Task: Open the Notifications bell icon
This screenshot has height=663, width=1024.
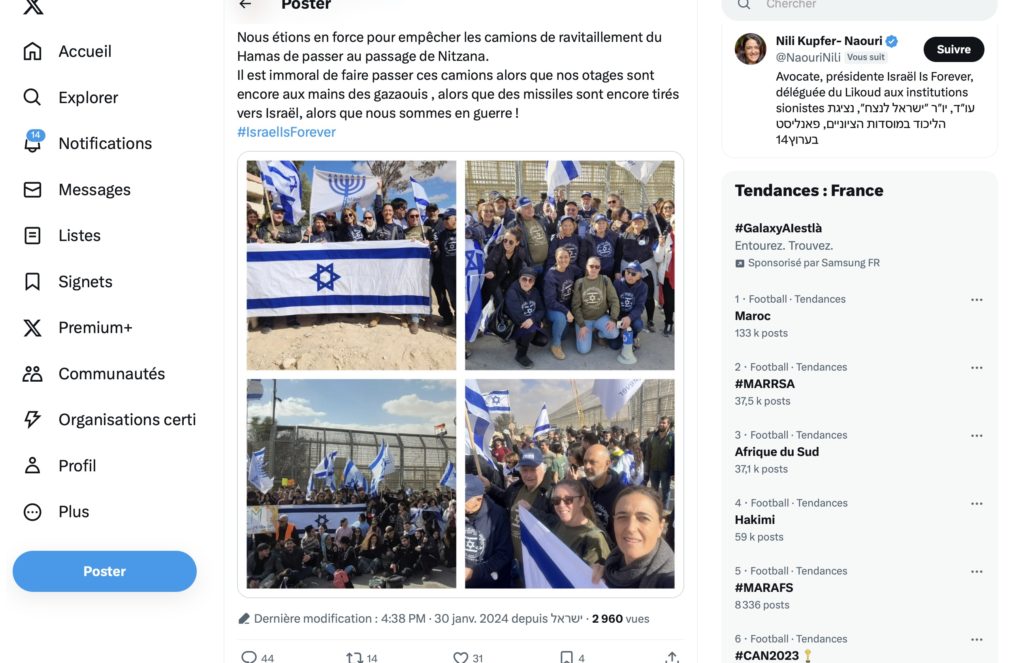Action: 33,142
